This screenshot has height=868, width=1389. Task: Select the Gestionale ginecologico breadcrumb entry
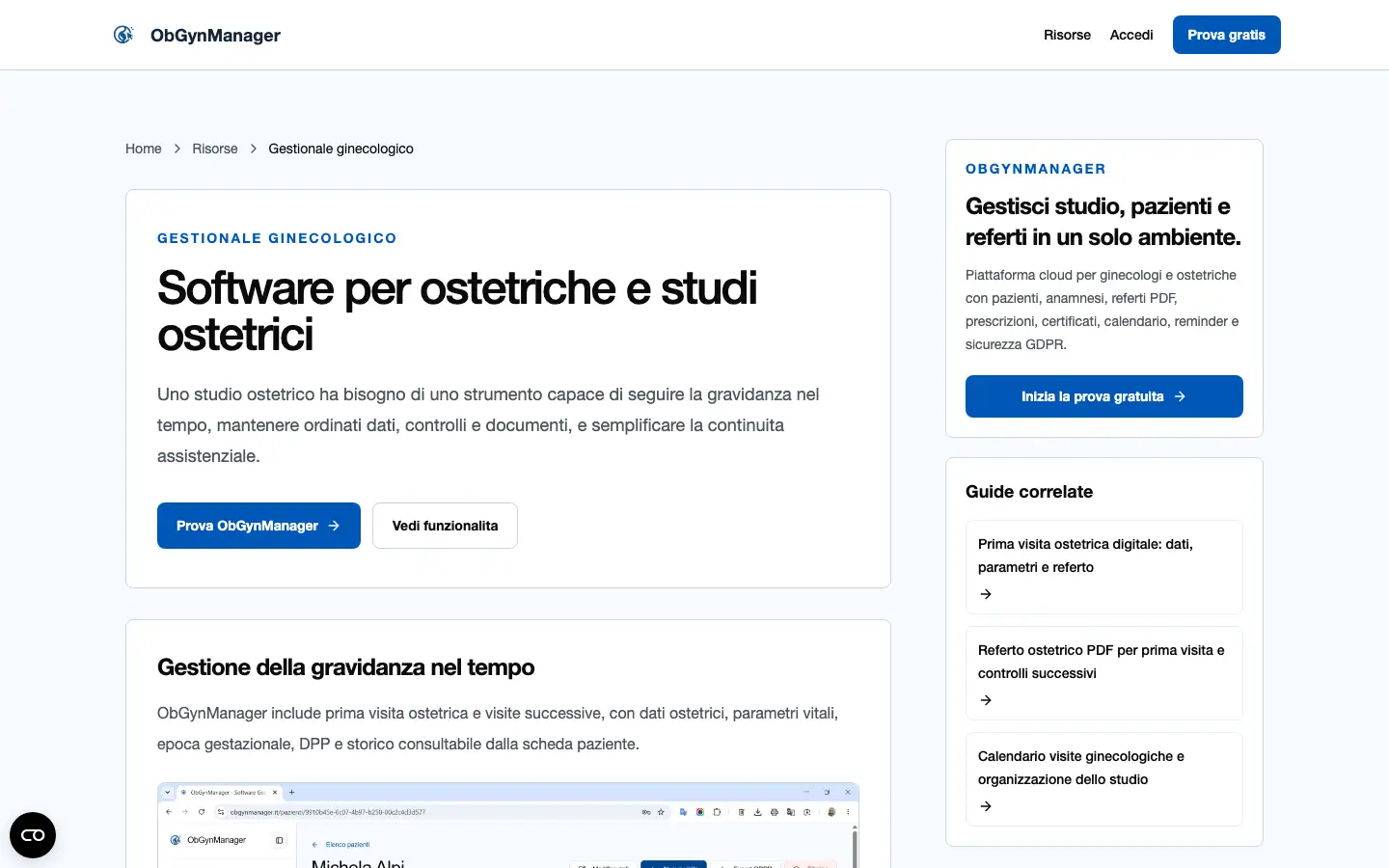pos(340,149)
